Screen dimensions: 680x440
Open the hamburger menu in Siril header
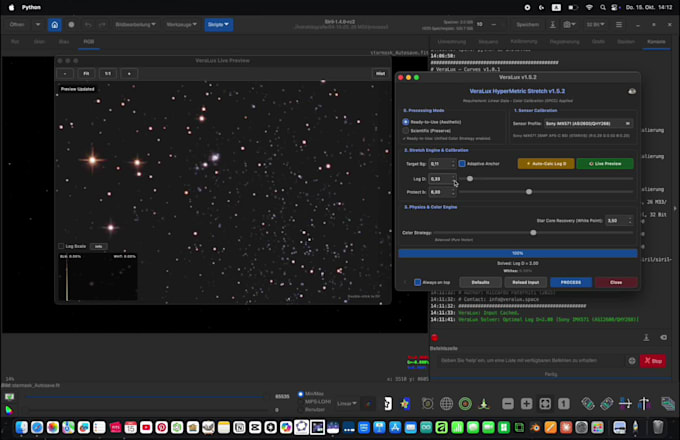pos(619,25)
